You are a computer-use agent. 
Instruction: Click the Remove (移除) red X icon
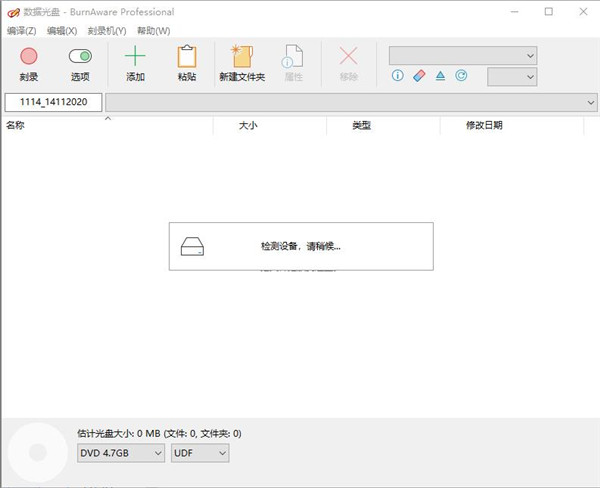point(348,56)
